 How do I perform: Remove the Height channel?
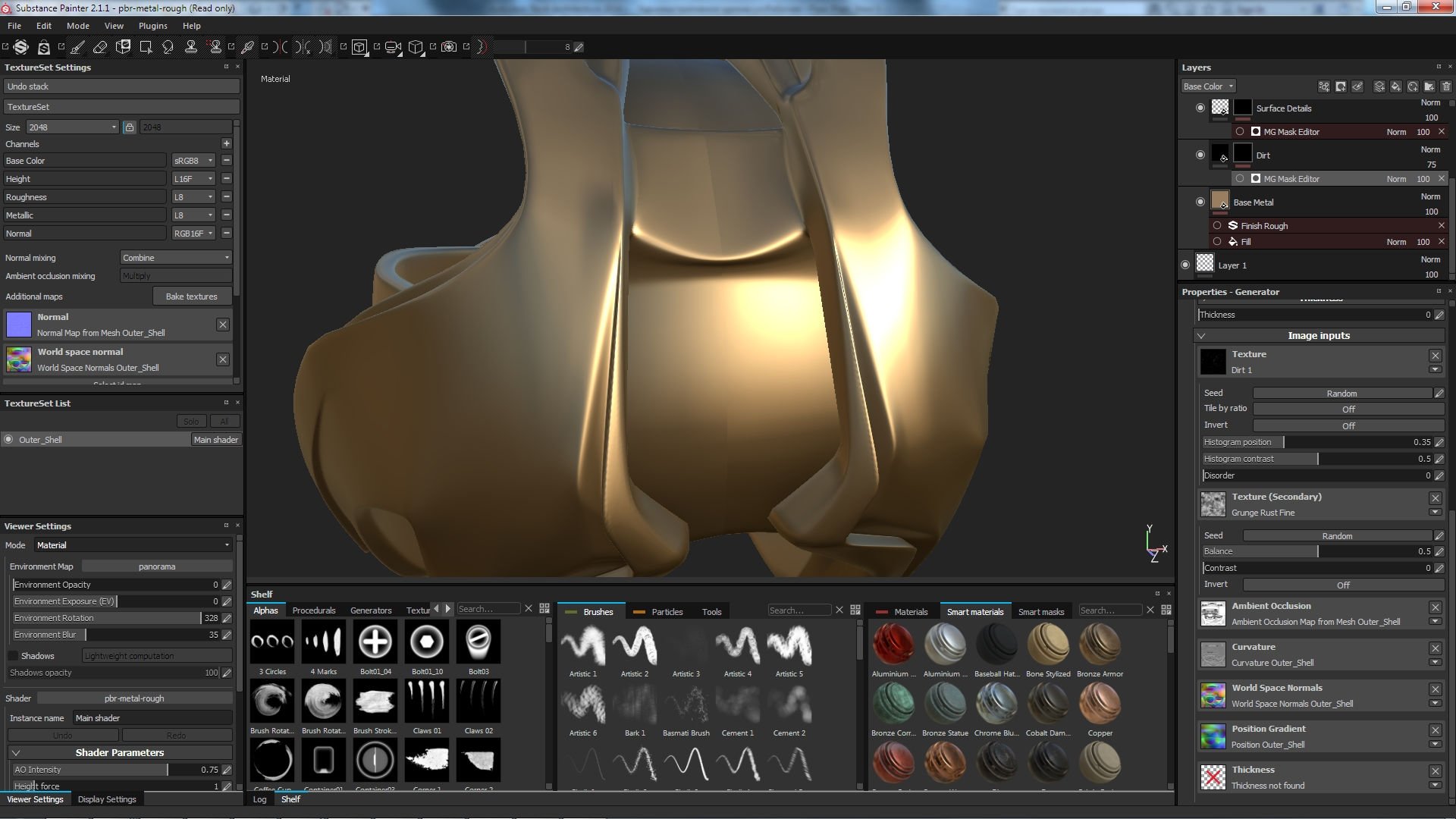click(226, 179)
